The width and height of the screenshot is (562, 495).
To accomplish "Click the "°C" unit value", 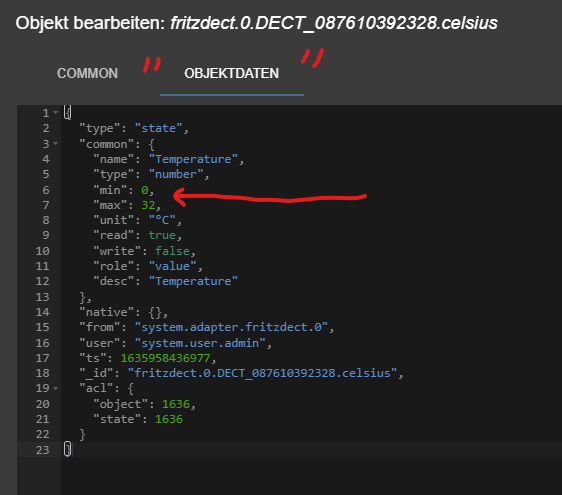I will click(x=162, y=220).
